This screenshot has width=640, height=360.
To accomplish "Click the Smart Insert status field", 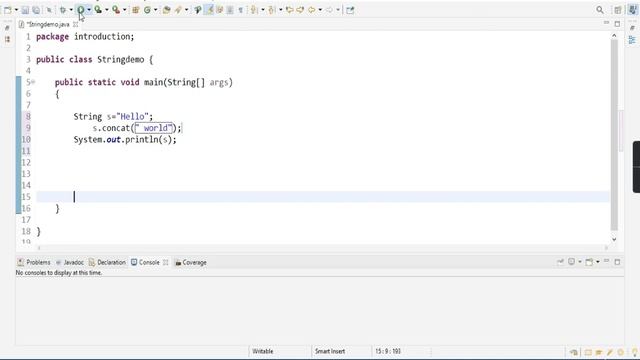I will (x=330, y=351).
